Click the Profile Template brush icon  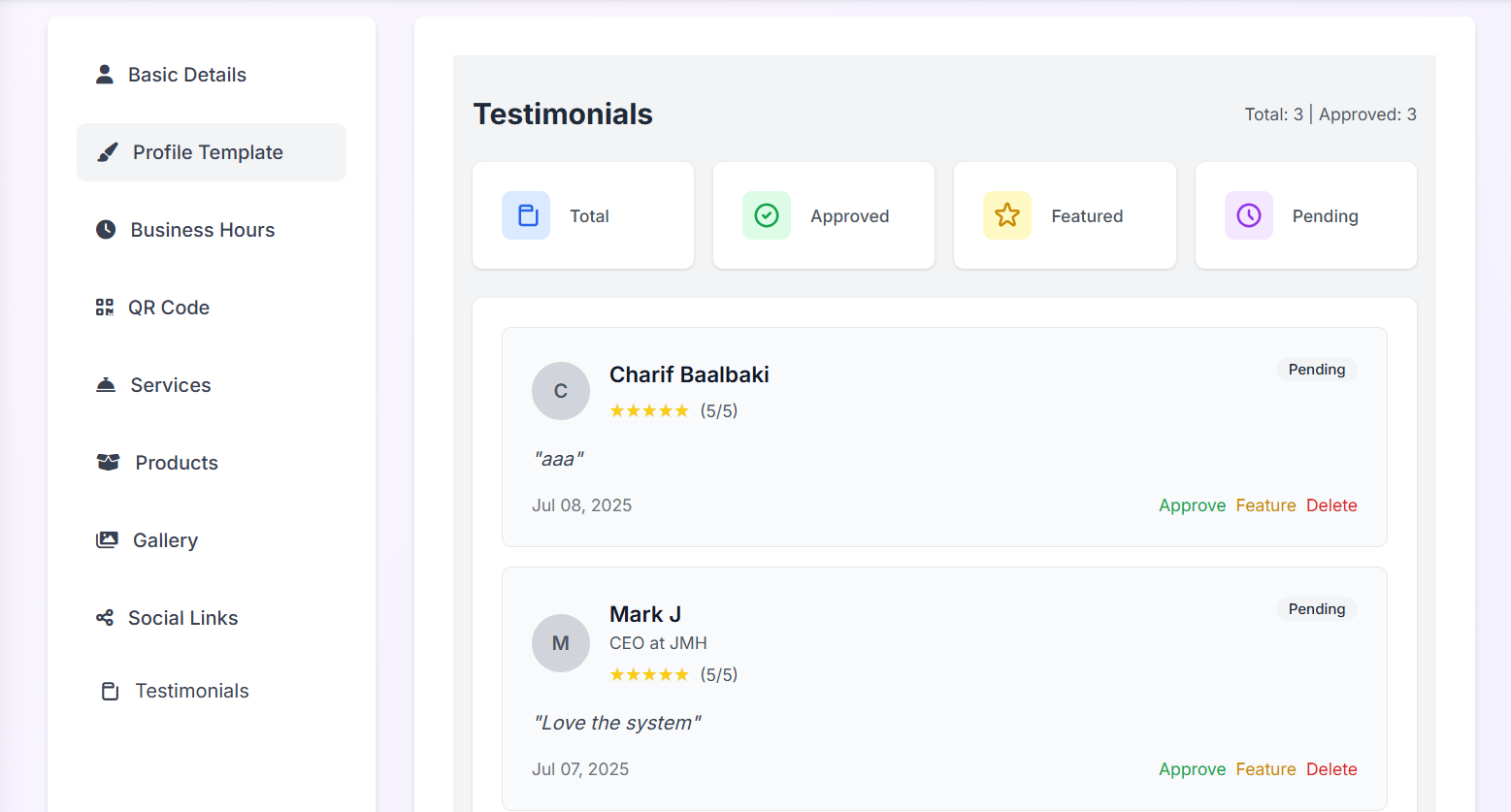pos(106,151)
